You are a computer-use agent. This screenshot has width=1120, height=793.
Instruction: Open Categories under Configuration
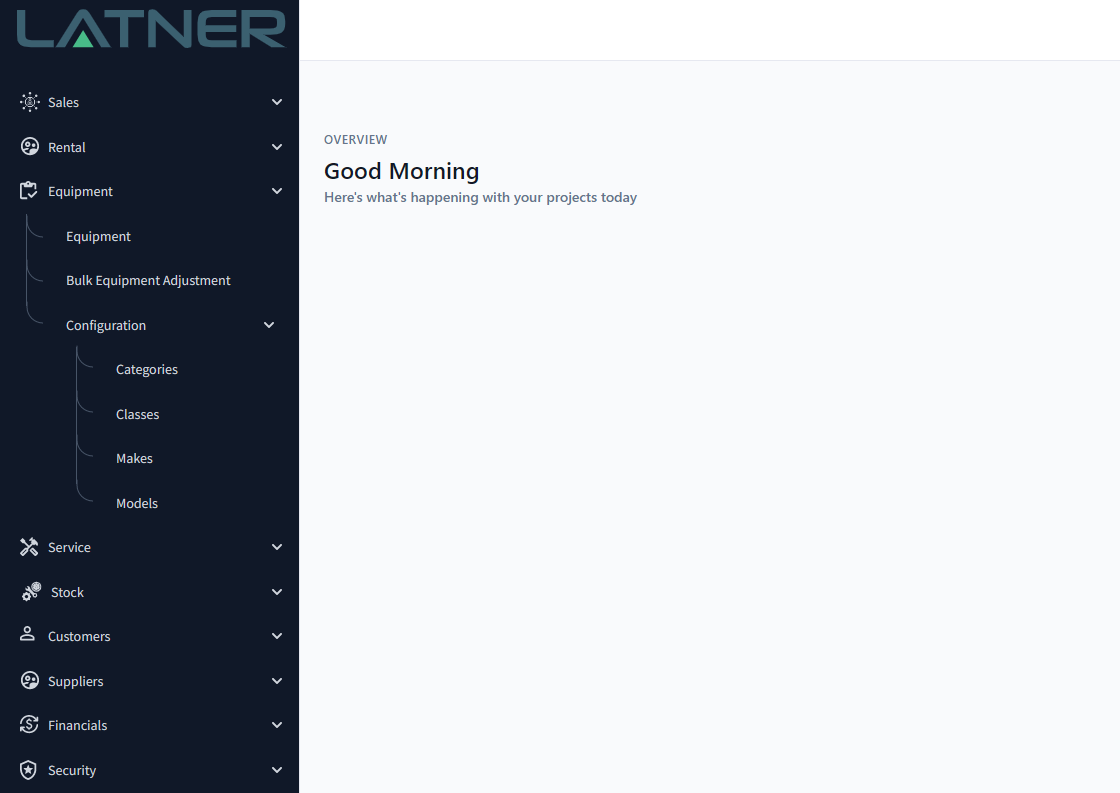(147, 370)
